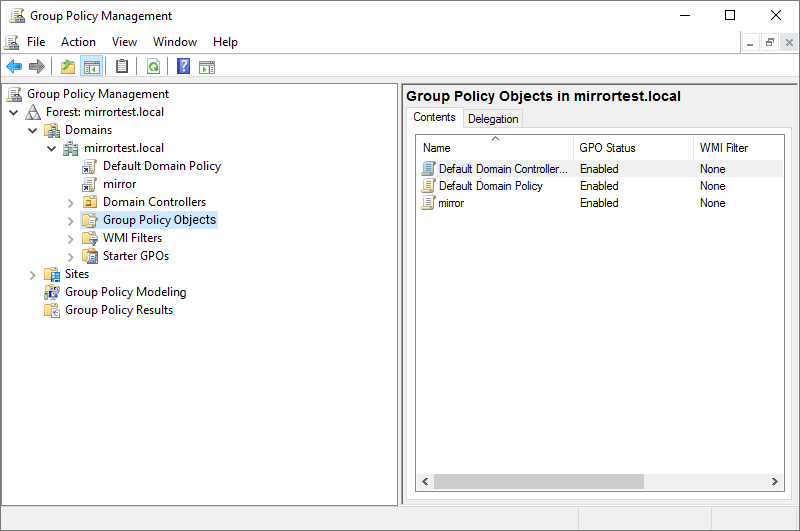The width and height of the screenshot is (800, 531).
Task: Sort list by Name column header
Action: click(x=494, y=148)
